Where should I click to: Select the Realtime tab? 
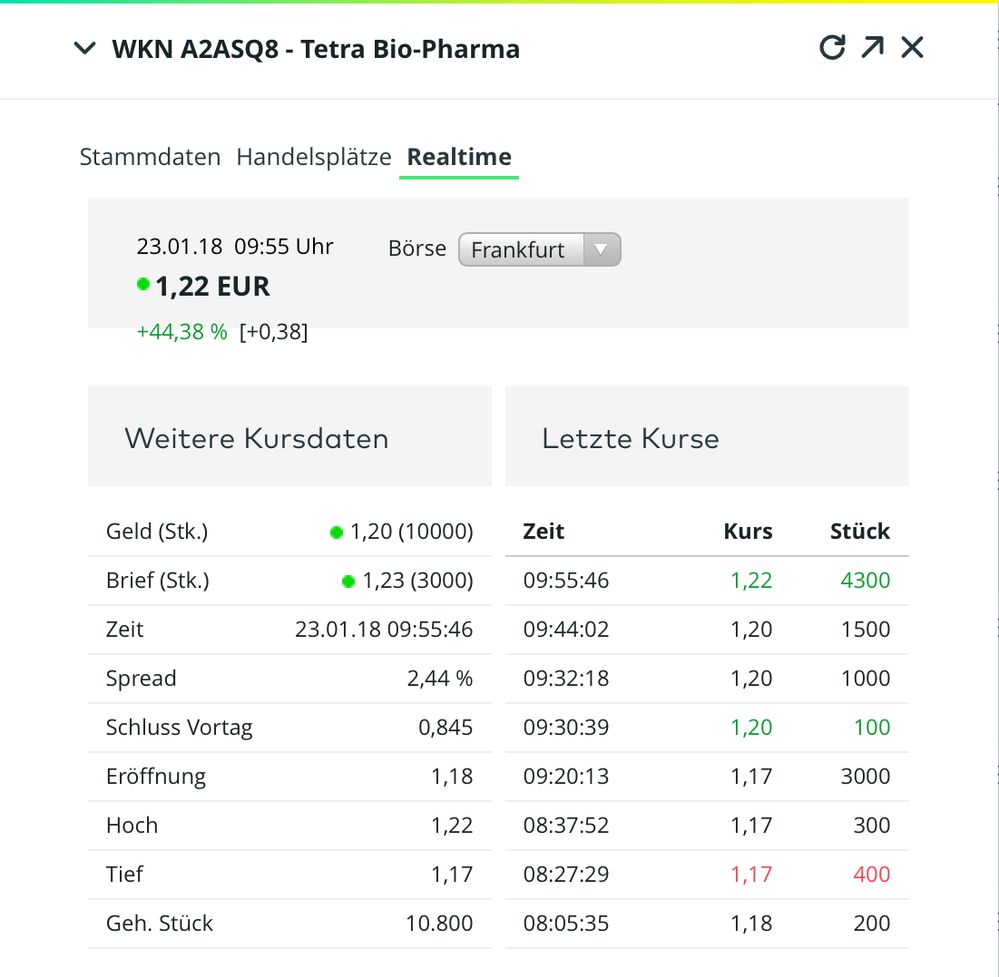pos(459,157)
